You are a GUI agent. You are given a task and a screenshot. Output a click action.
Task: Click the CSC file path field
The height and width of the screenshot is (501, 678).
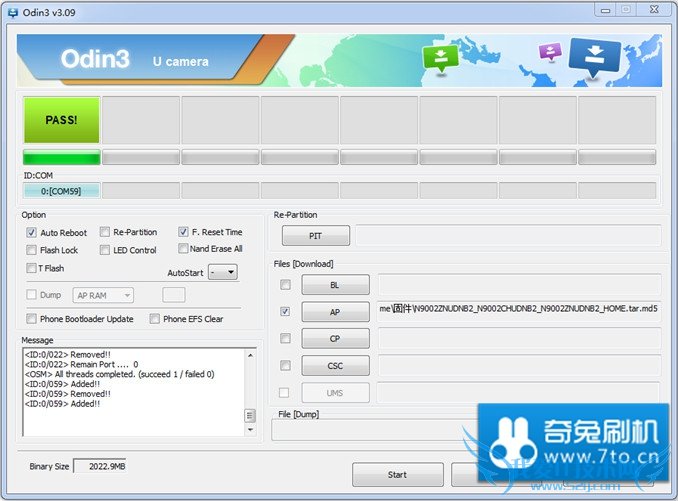tap(519, 366)
